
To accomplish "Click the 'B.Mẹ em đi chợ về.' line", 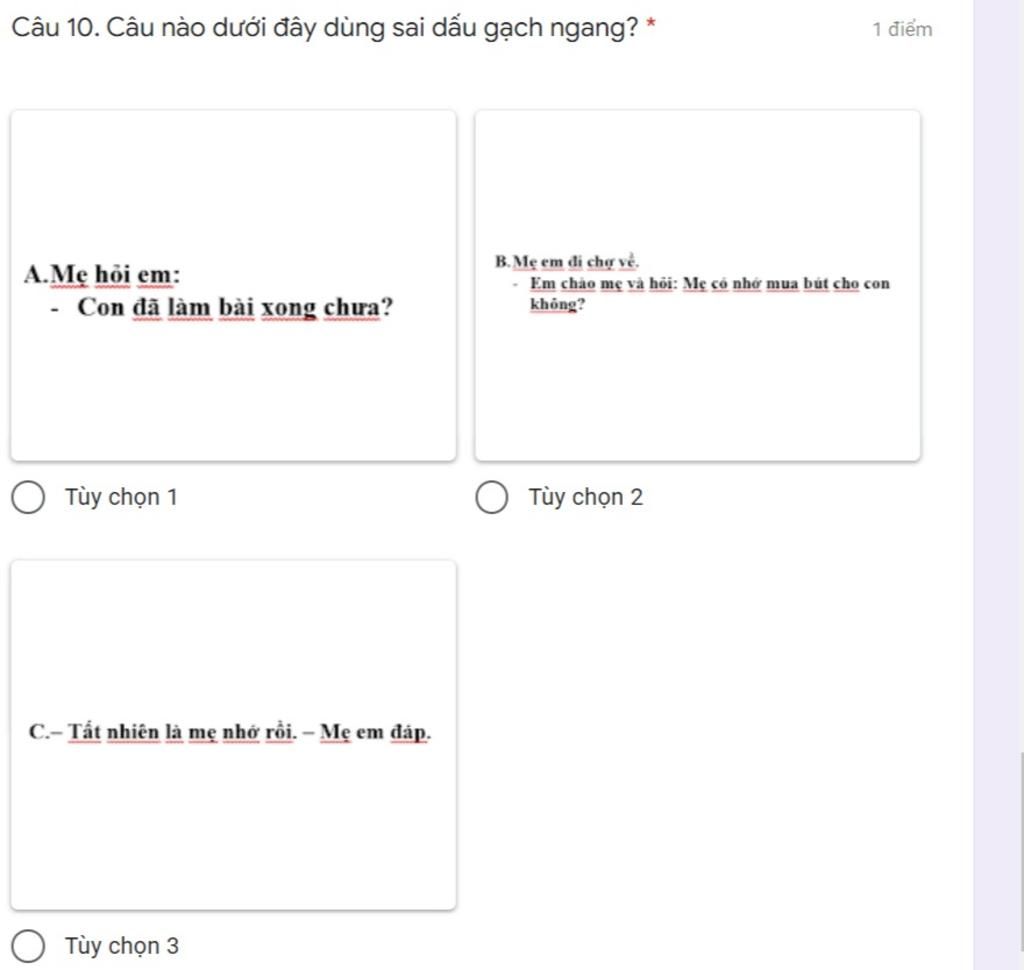I will click(x=567, y=262).
